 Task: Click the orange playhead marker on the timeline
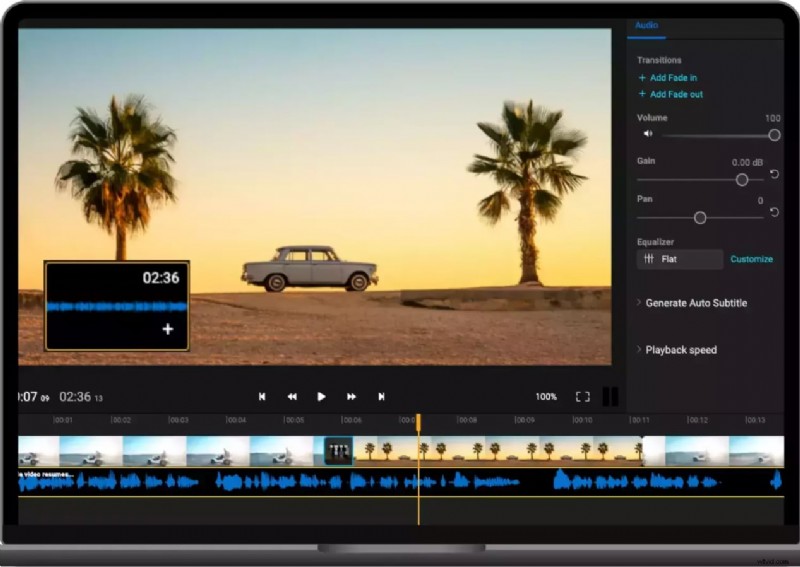coord(418,423)
